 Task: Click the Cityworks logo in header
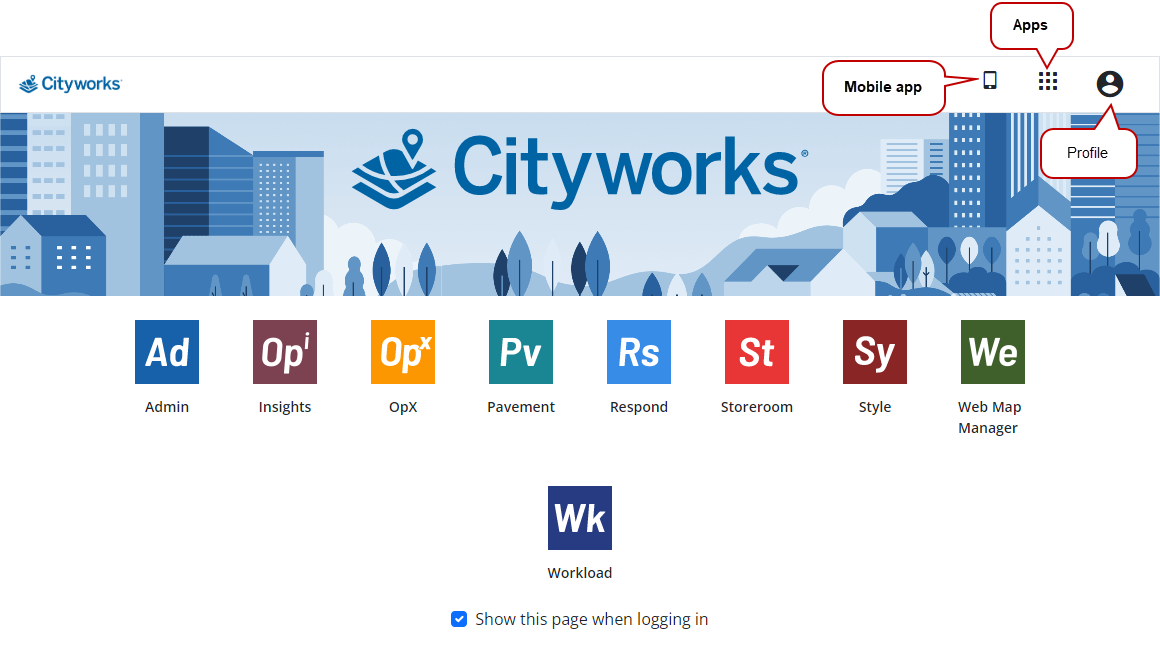70,84
